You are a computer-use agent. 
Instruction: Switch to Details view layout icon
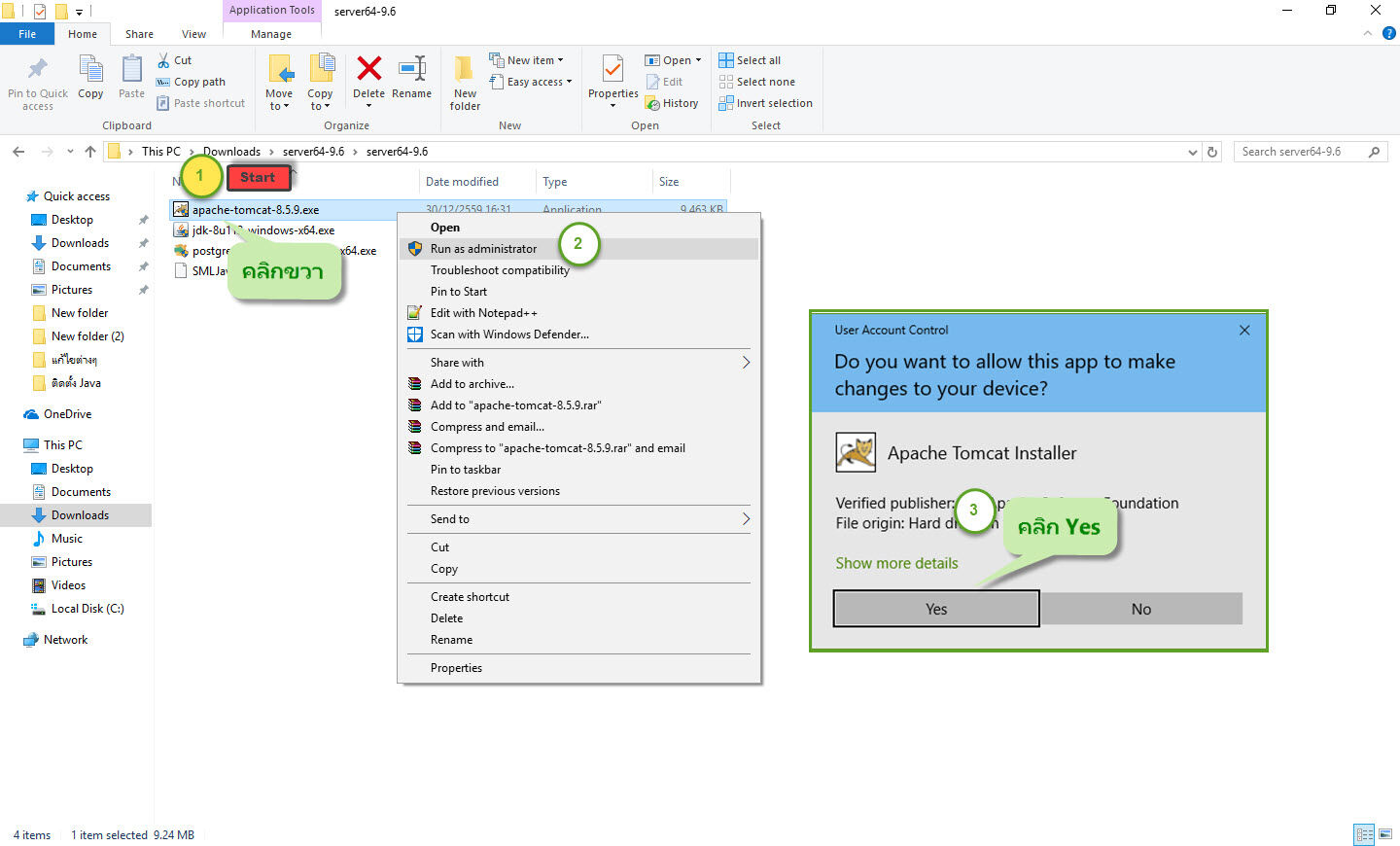(1364, 834)
